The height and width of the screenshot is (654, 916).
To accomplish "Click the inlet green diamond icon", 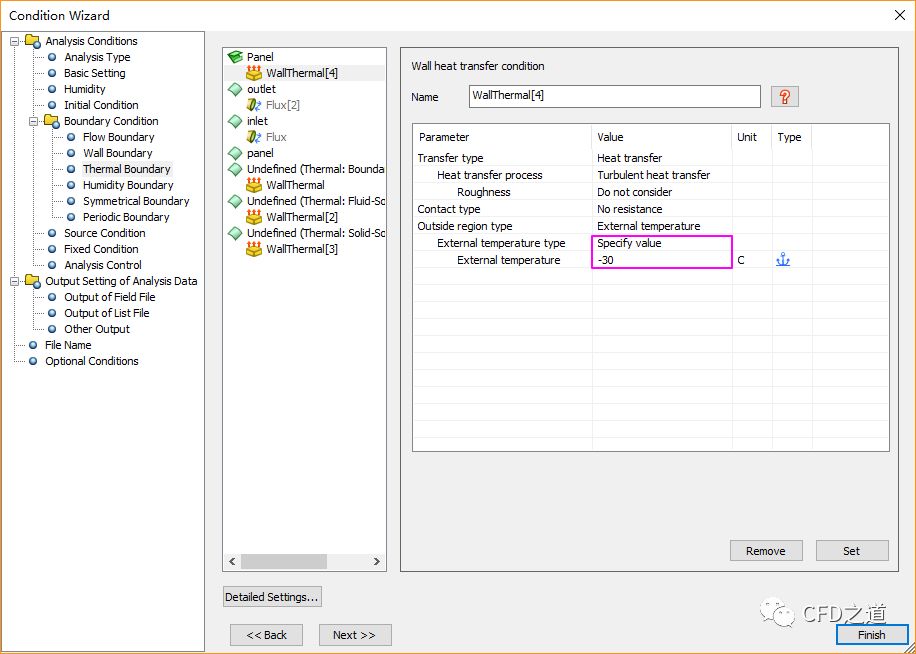I will [x=235, y=121].
